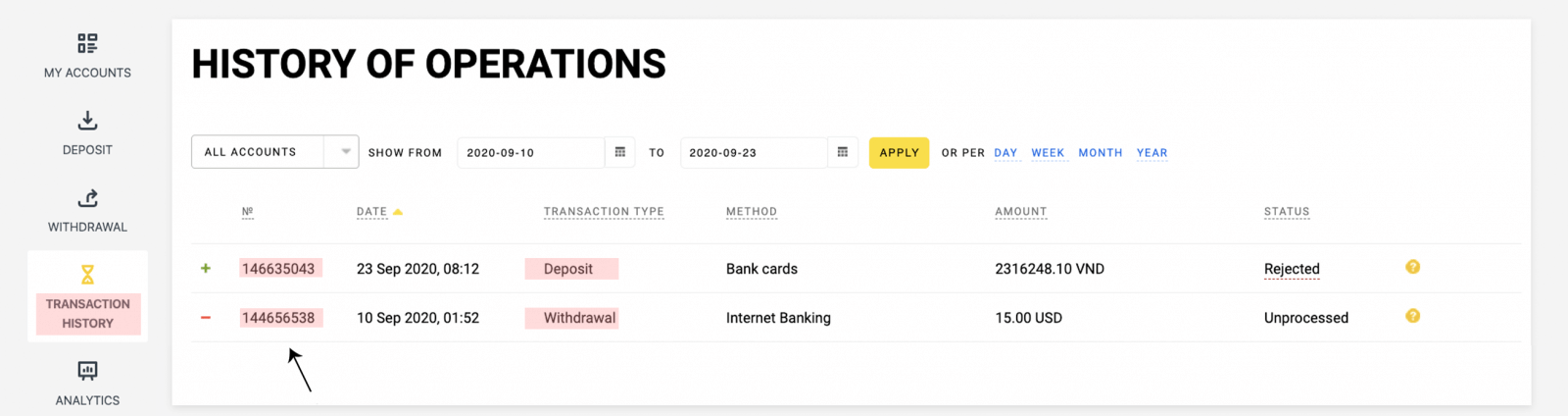Click the Transaction History hourglass icon
The height and width of the screenshot is (416, 1568).
(87, 275)
